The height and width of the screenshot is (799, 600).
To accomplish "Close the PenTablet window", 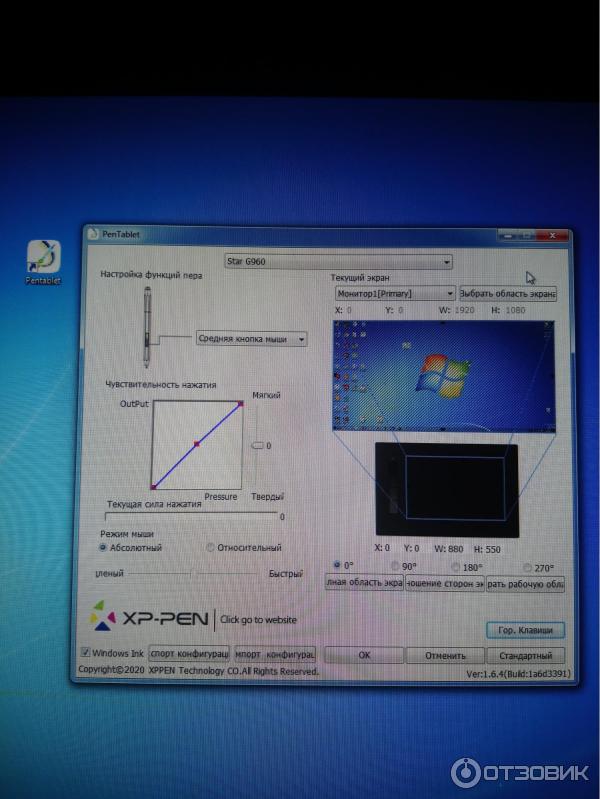I will point(553,235).
